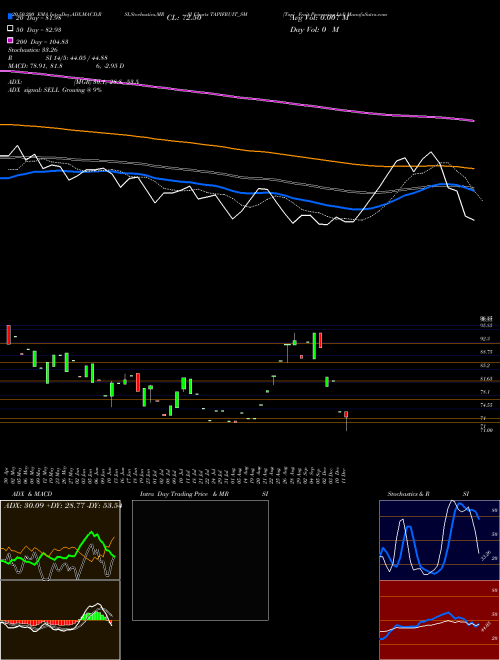Click the 'Day Vol: 0 M' value
Viewport: 500px width, 660px height.
(x=314, y=30)
